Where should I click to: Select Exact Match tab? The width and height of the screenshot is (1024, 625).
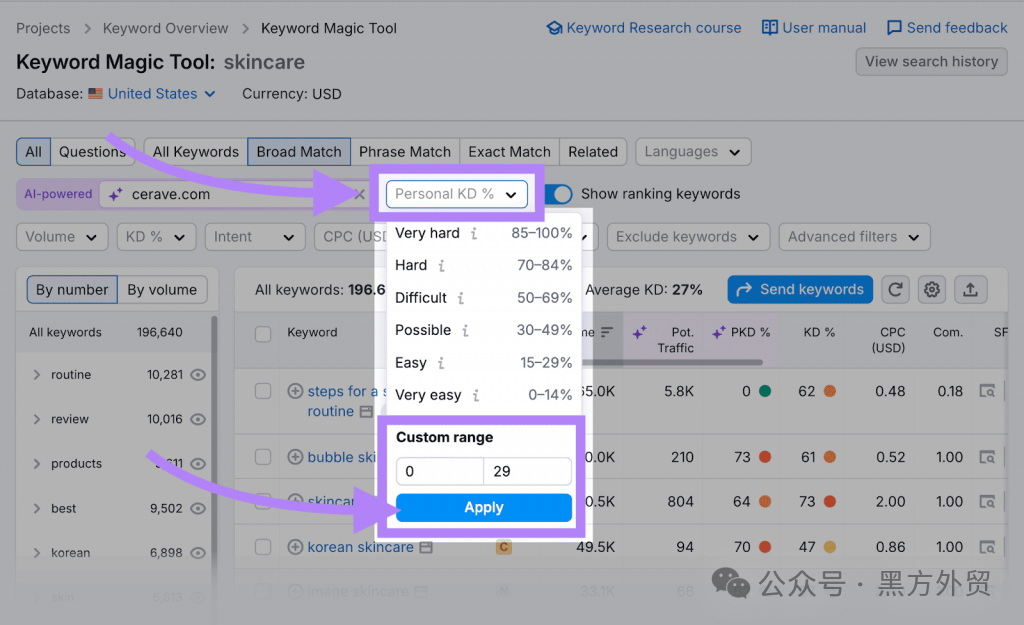[x=509, y=152]
